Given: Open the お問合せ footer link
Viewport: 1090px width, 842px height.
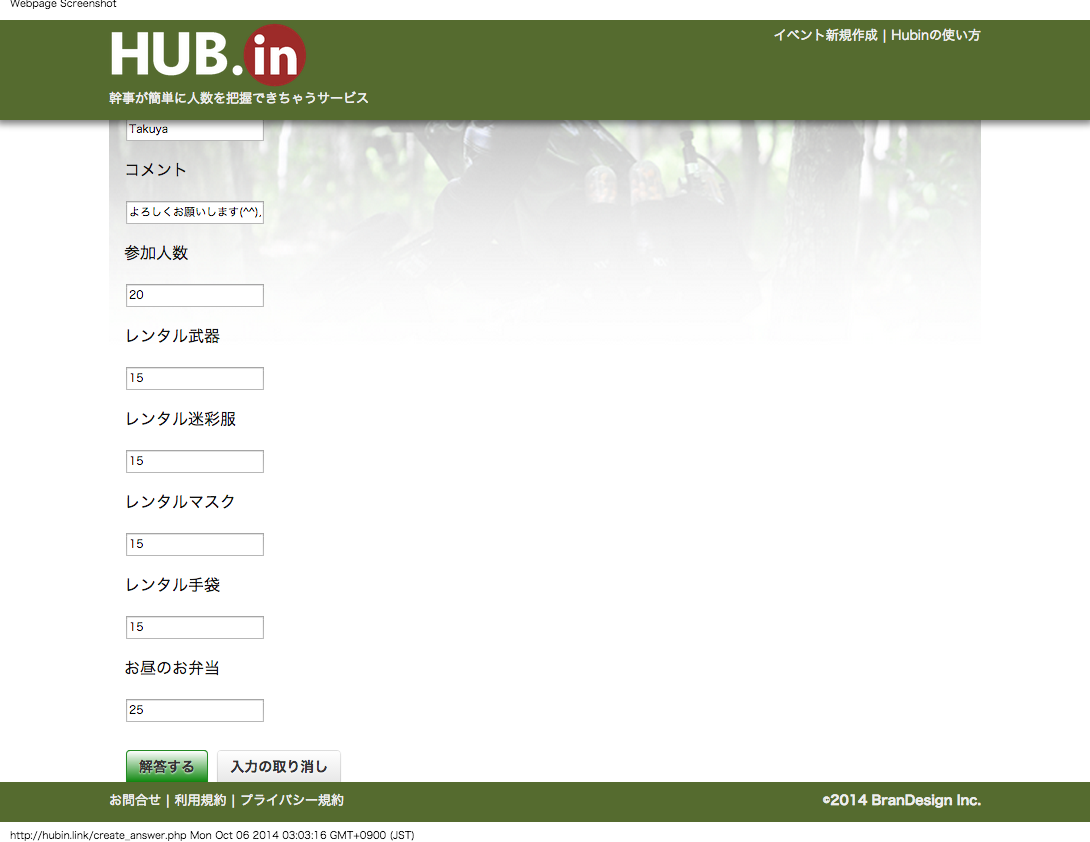Looking at the screenshot, I should click(x=135, y=800).
